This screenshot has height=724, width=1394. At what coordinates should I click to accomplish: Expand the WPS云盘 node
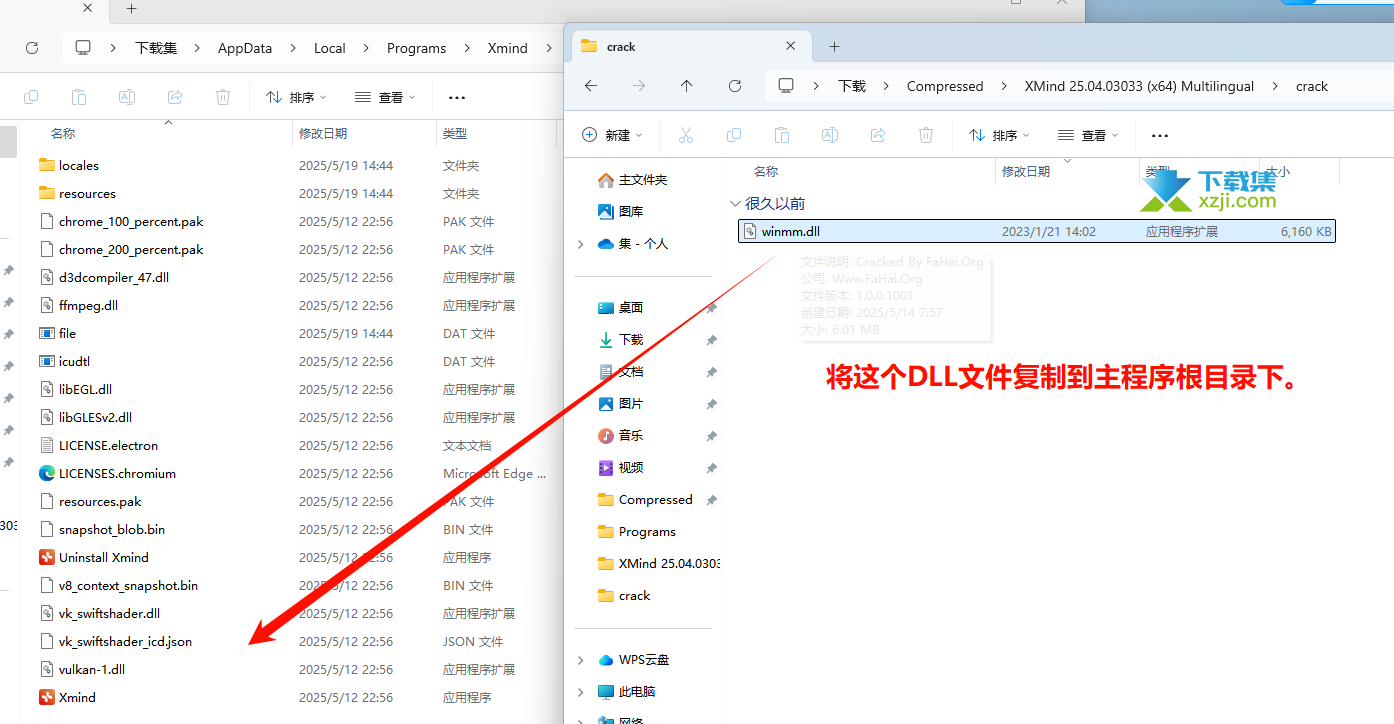pyautogui.click(x=581, y=660)
